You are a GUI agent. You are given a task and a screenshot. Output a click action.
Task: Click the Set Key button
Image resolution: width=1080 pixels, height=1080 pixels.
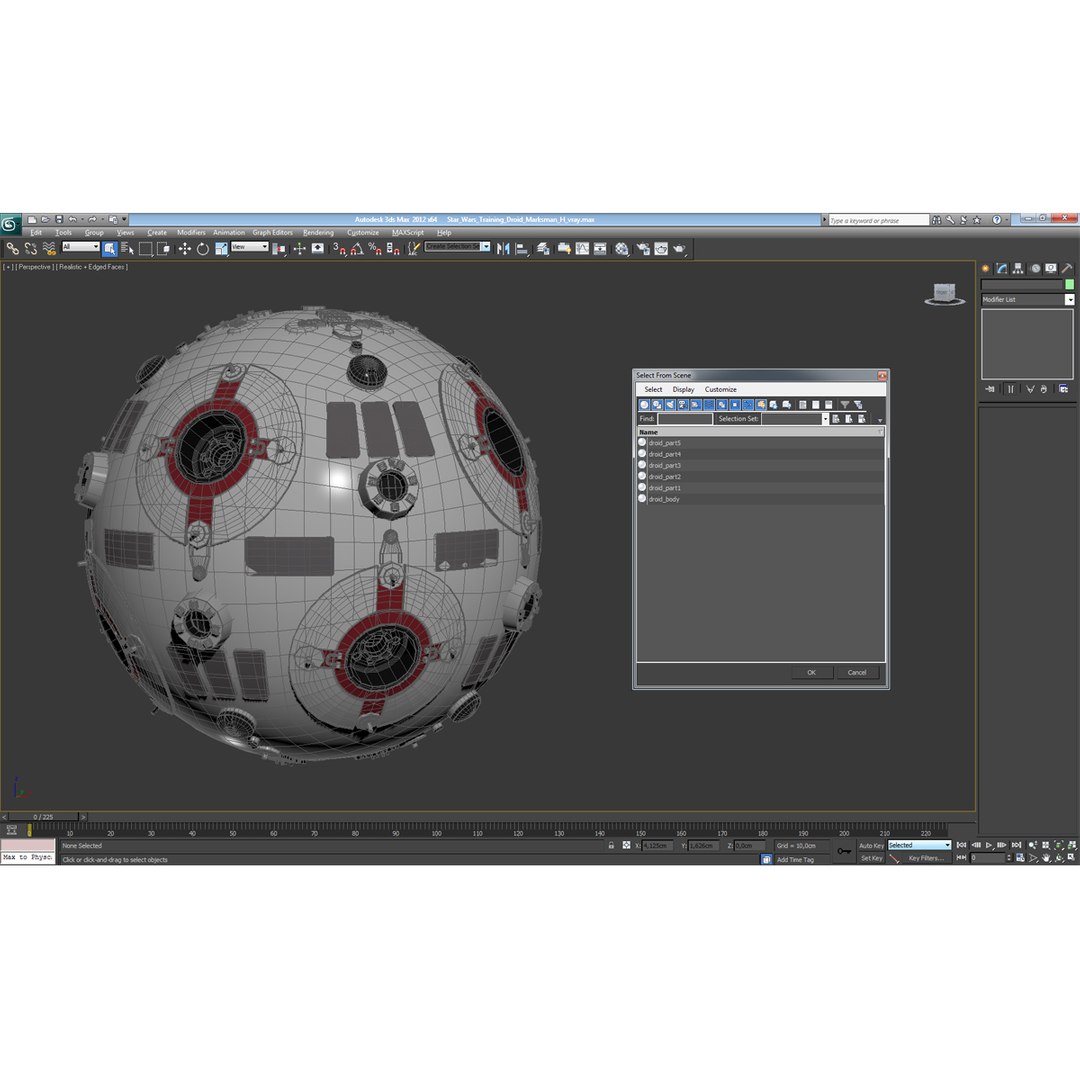tap(871, 858)
